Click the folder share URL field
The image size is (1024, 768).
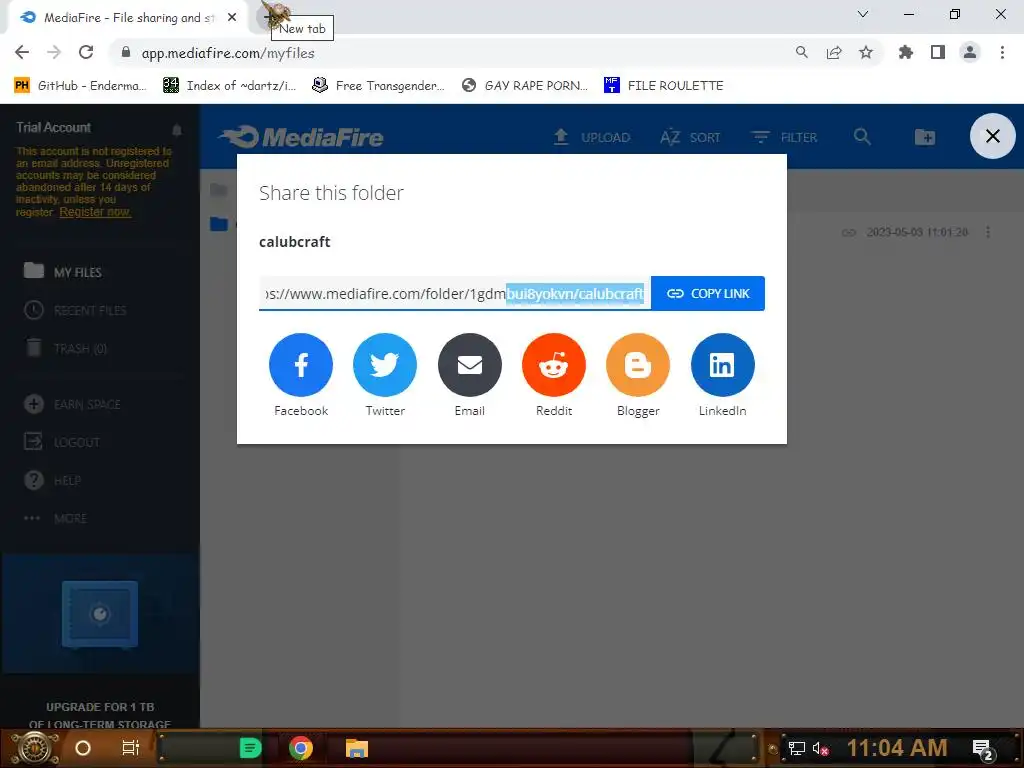click(455, 293)
